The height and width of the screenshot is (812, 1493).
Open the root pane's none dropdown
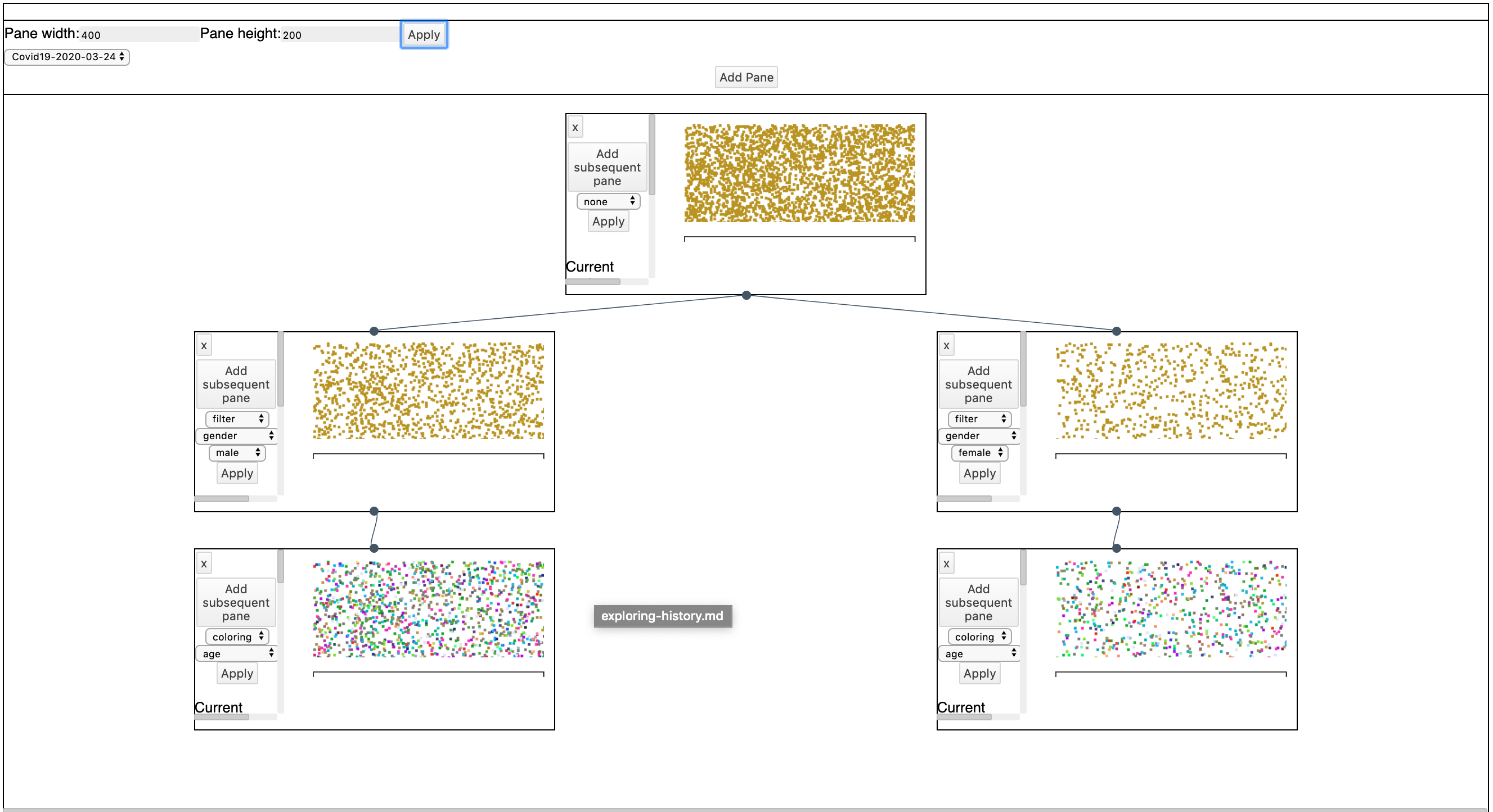pos(608,201)
